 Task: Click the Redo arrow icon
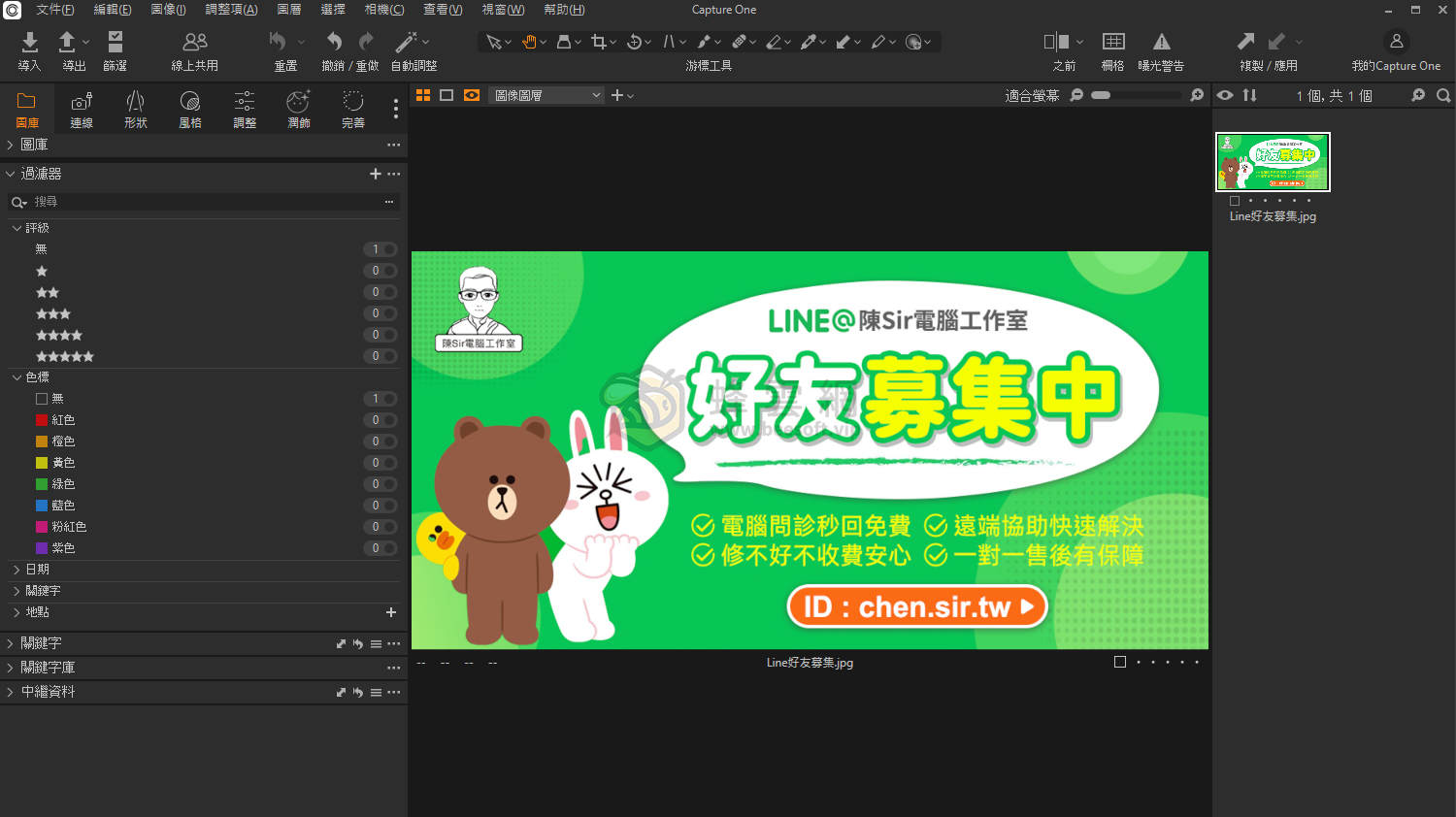tap(366, 42)
